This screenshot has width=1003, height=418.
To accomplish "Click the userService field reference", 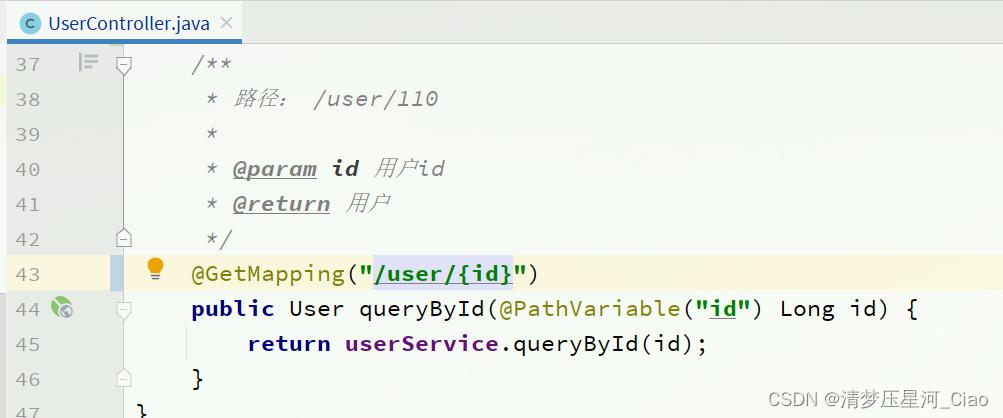I will pyautogui.click(x=422, y=344).
